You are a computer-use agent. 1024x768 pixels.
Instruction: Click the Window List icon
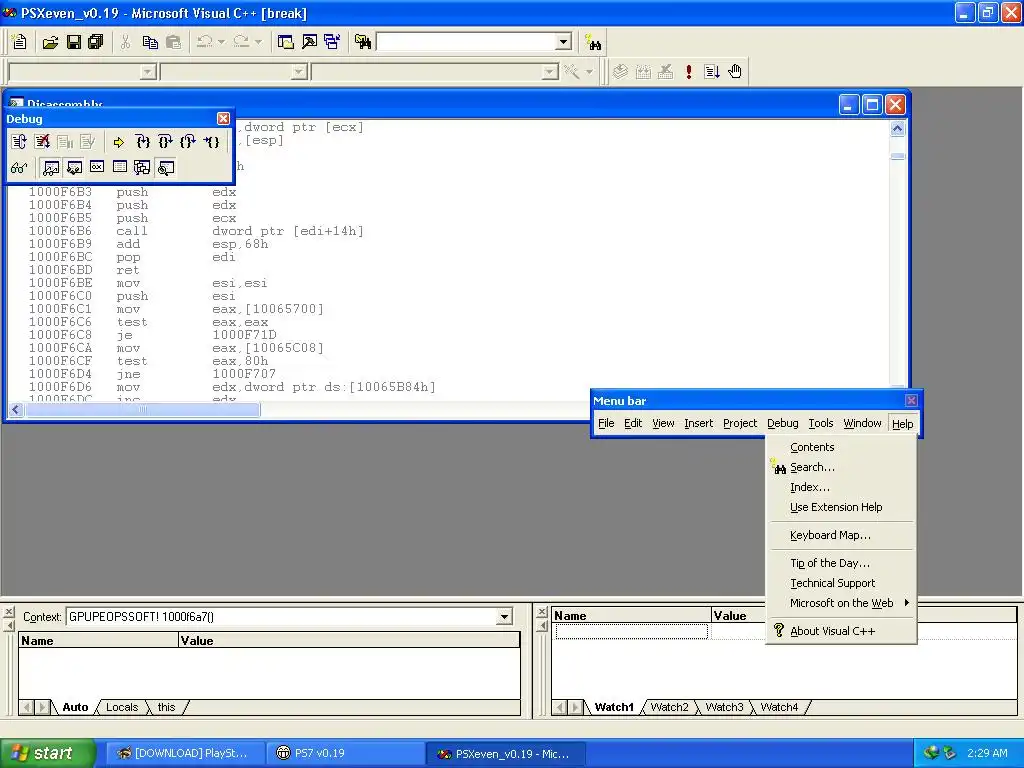point(332,42)
